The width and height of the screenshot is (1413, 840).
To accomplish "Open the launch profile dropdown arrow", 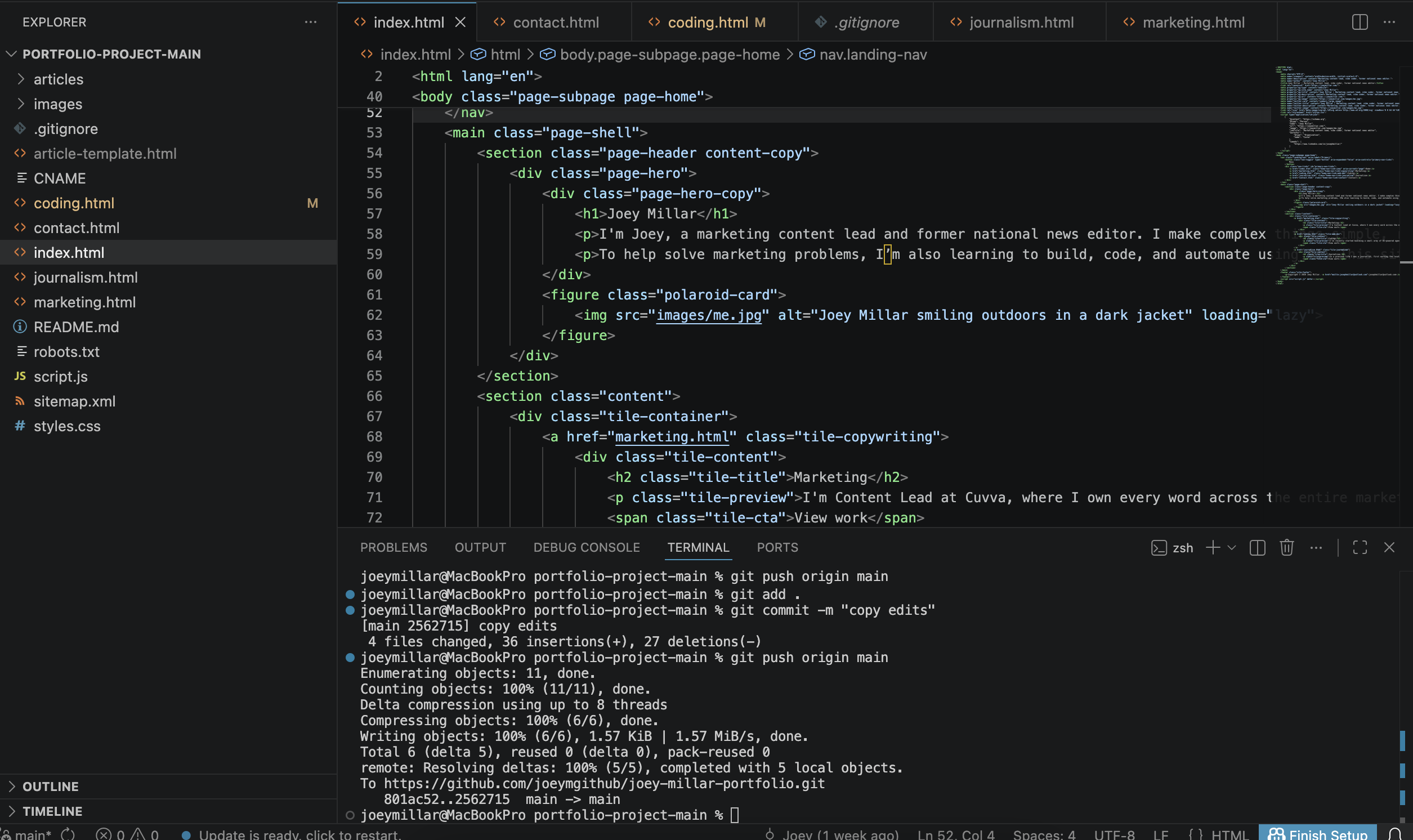I will pyautogui.click(x=1231, y=547).
